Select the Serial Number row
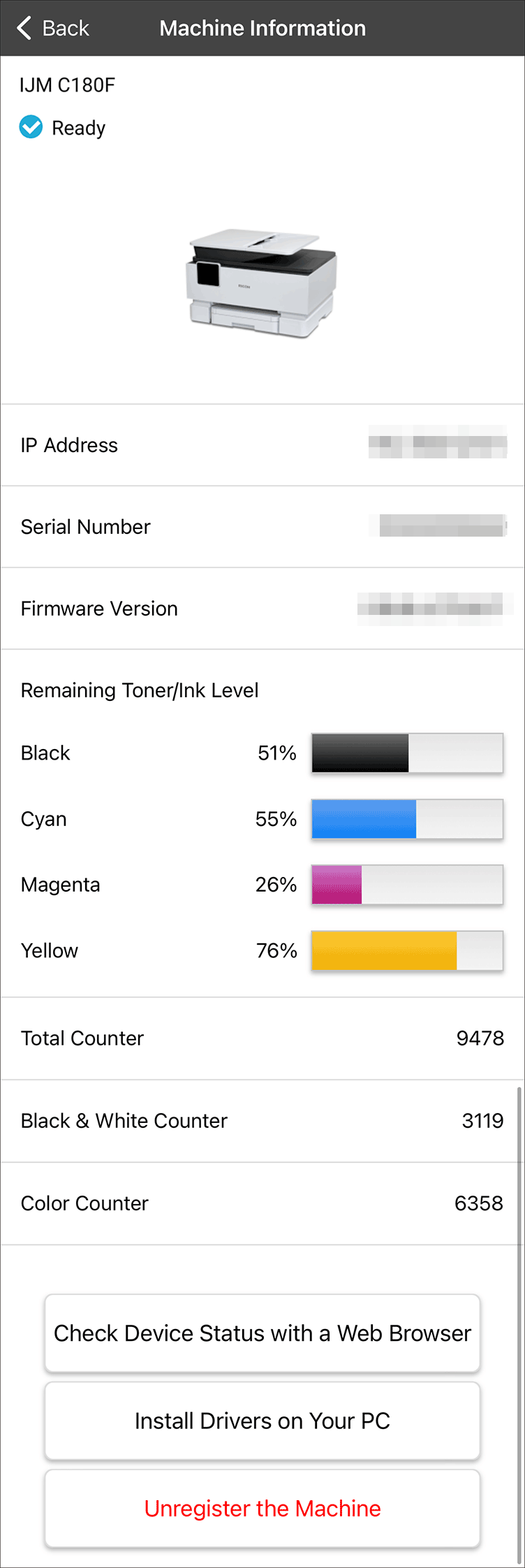The height and width of the screenshot is (1568, 525). point(262,527)
